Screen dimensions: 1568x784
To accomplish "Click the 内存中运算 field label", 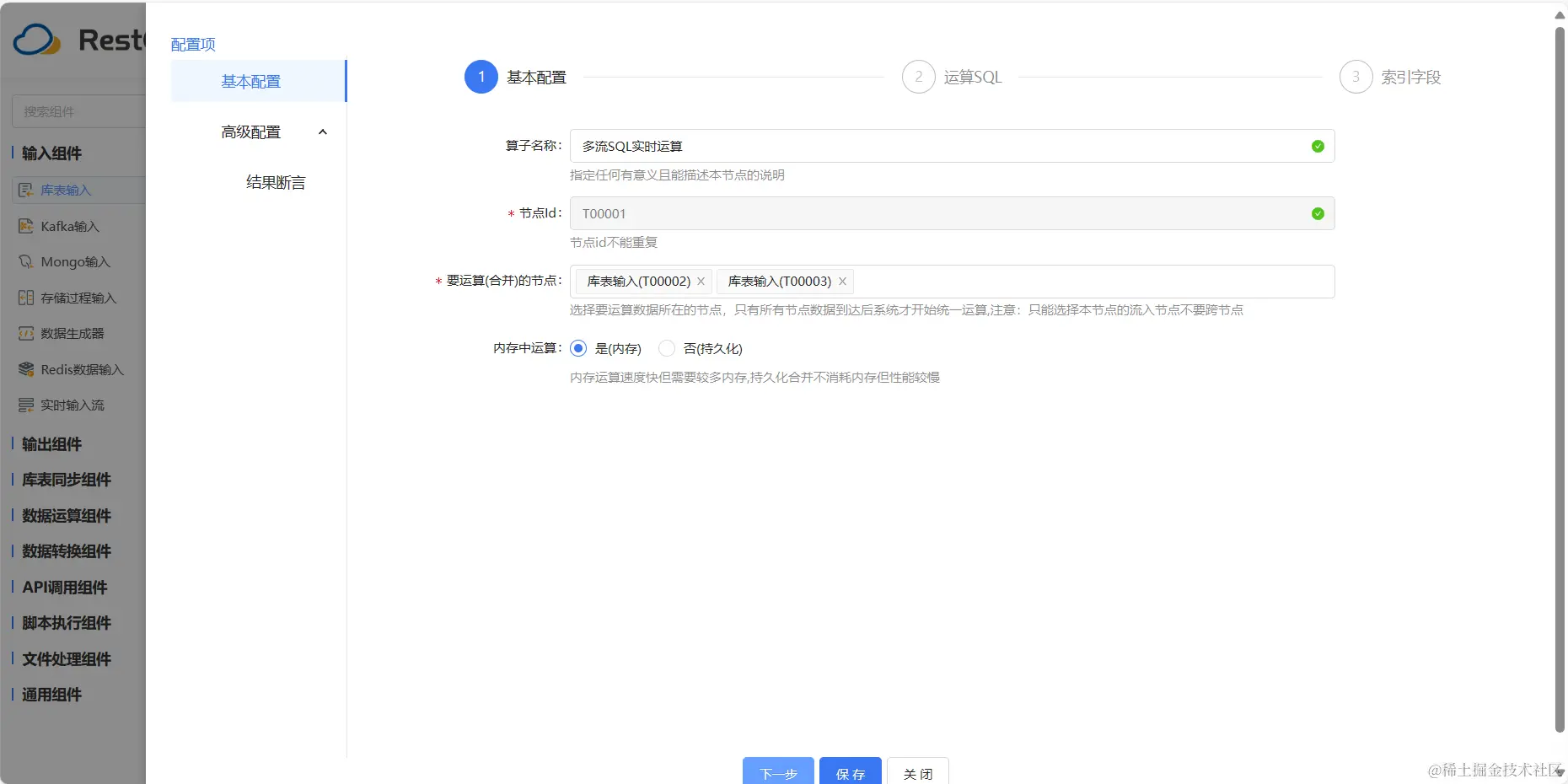I will [x=528, y=348].
